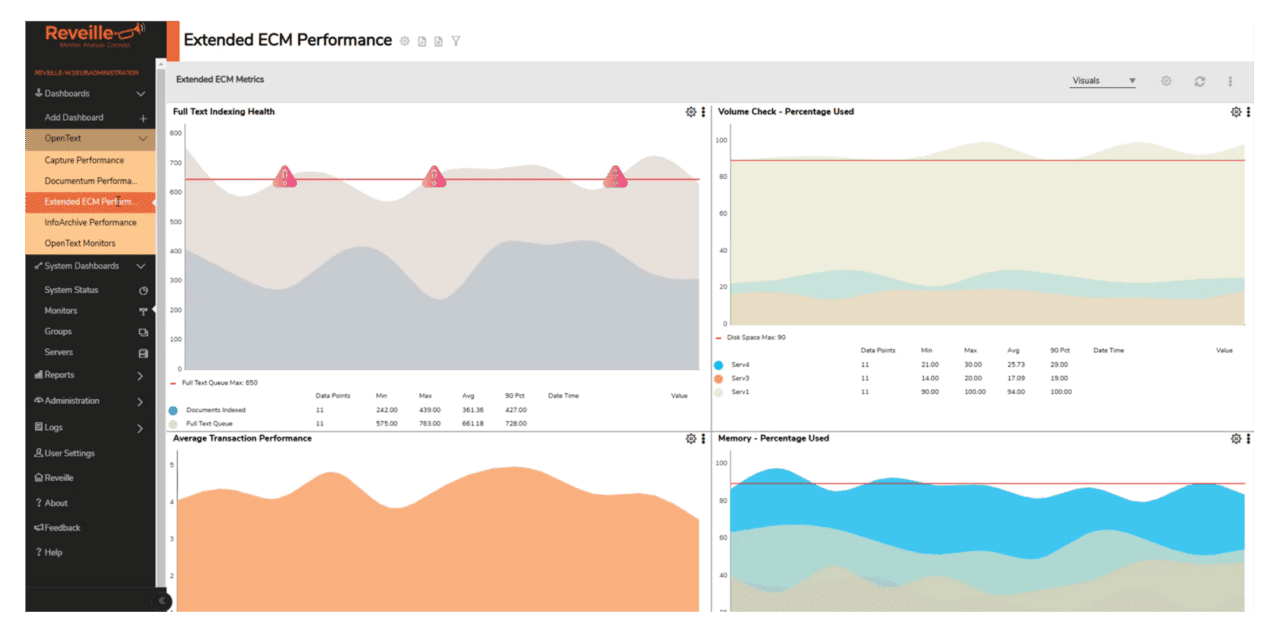The image size is (1280, 636).
Task: Toggle the Documents Indexed series legend dot
Action: tap(176, 408)
